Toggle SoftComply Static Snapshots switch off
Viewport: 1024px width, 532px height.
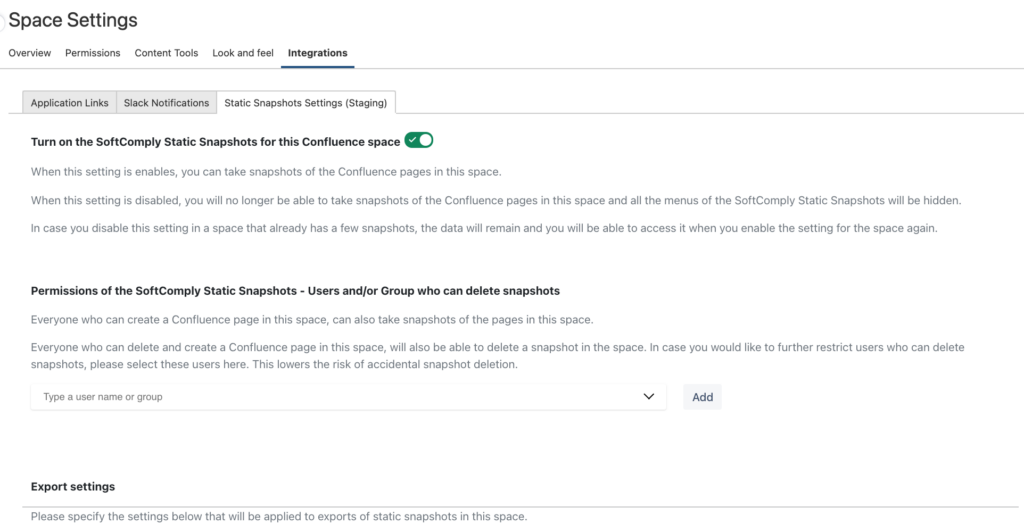pyautogui.click(x=419, y=140)
